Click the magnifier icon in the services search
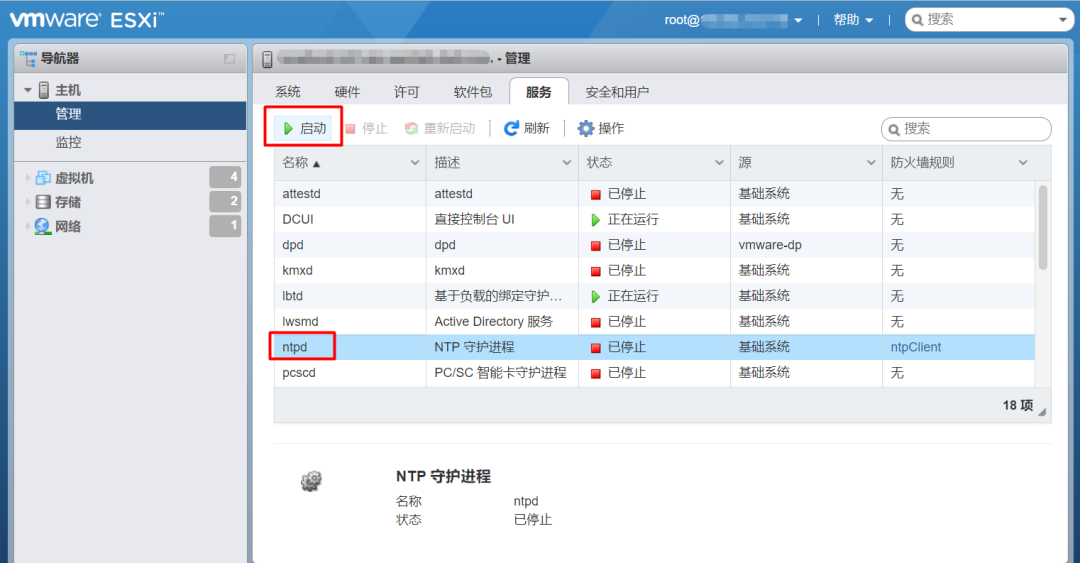Viewport: 1080px width, 563px height. pos(894,130)
